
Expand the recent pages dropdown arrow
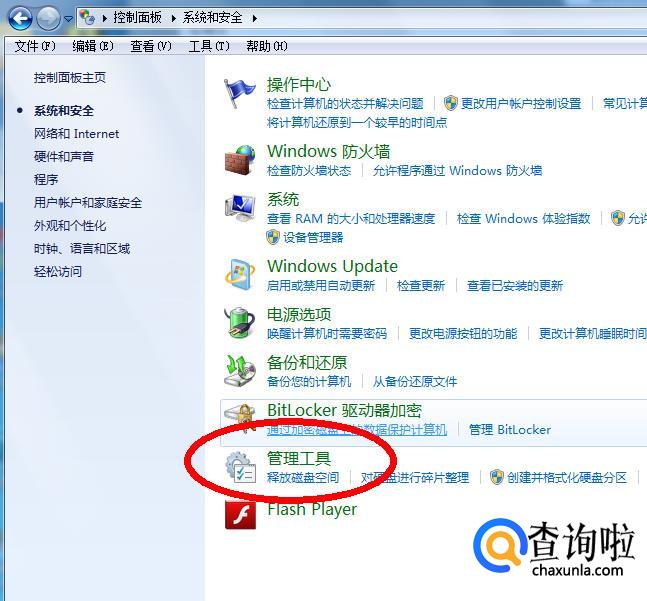pyautogui.click(x=68, y=19)
